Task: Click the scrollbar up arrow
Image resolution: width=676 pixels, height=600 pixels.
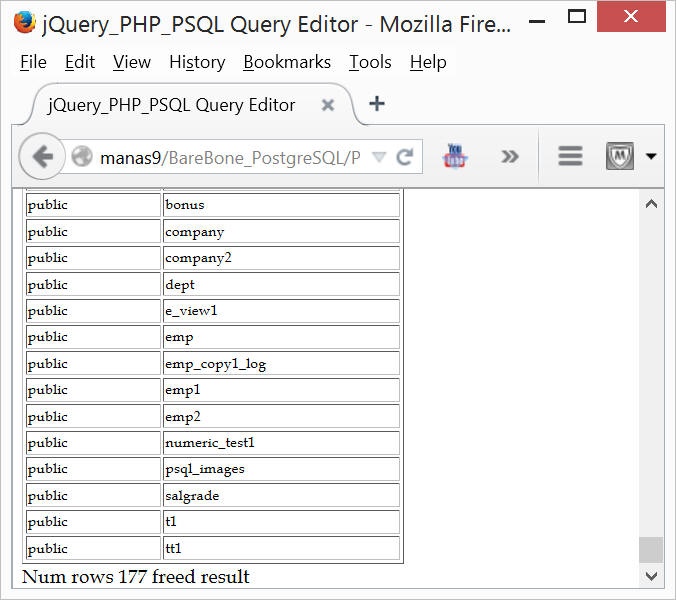Action: pos(650,204)
